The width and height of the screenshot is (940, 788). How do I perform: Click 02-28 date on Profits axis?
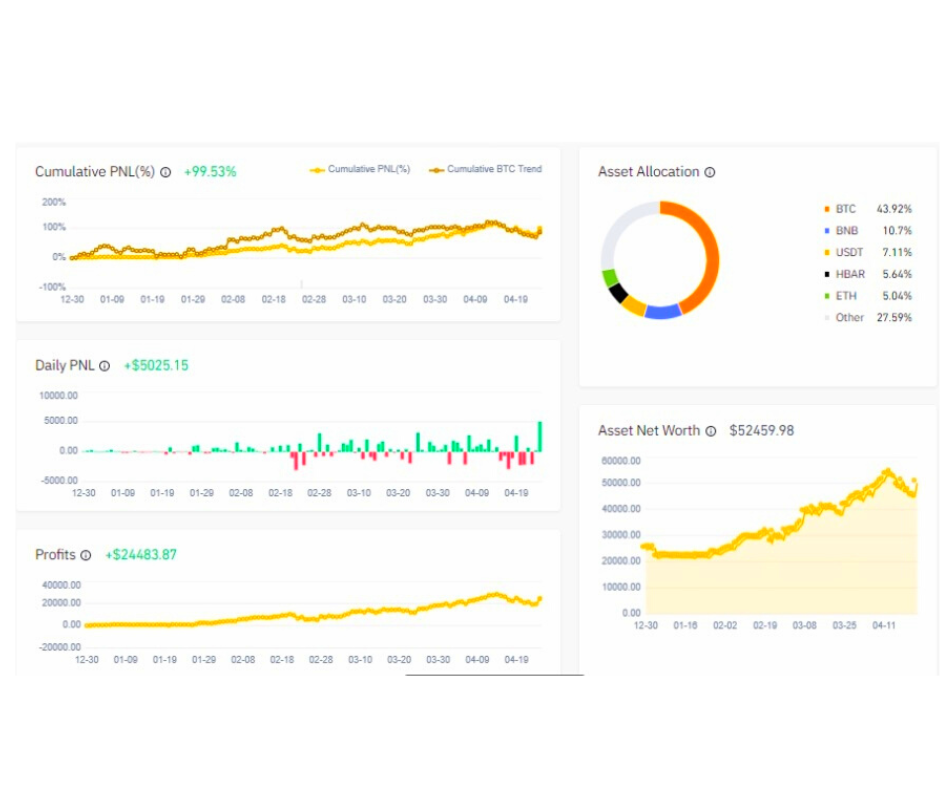[x=321, y=660]
